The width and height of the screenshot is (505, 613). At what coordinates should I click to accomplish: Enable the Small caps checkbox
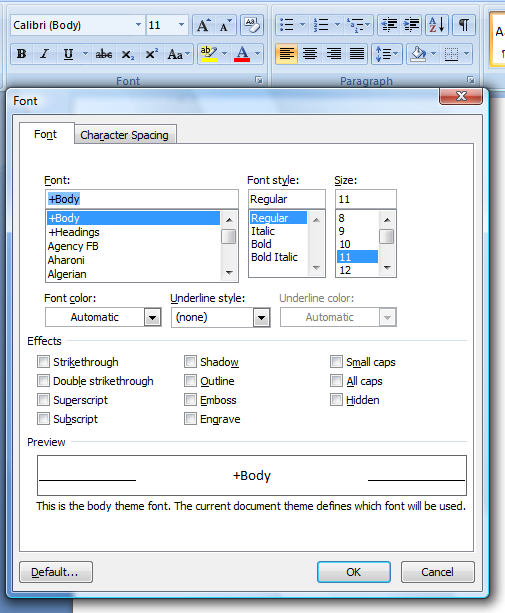(336, 362)
